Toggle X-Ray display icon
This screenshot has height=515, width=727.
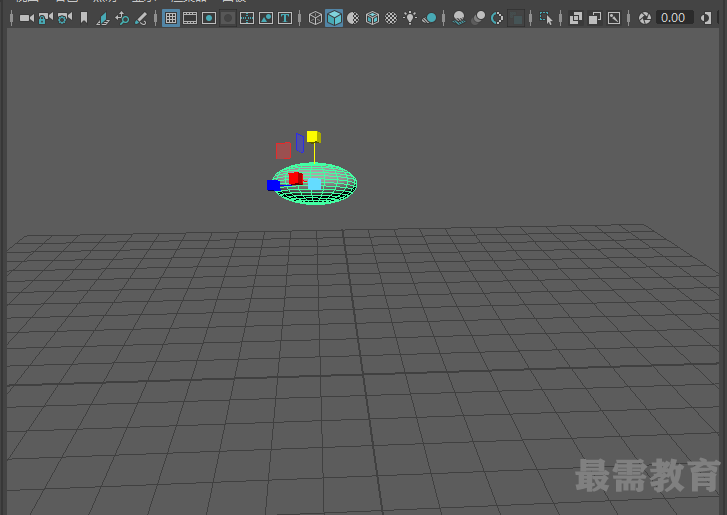pyautogui.click(x=576, y=18)
